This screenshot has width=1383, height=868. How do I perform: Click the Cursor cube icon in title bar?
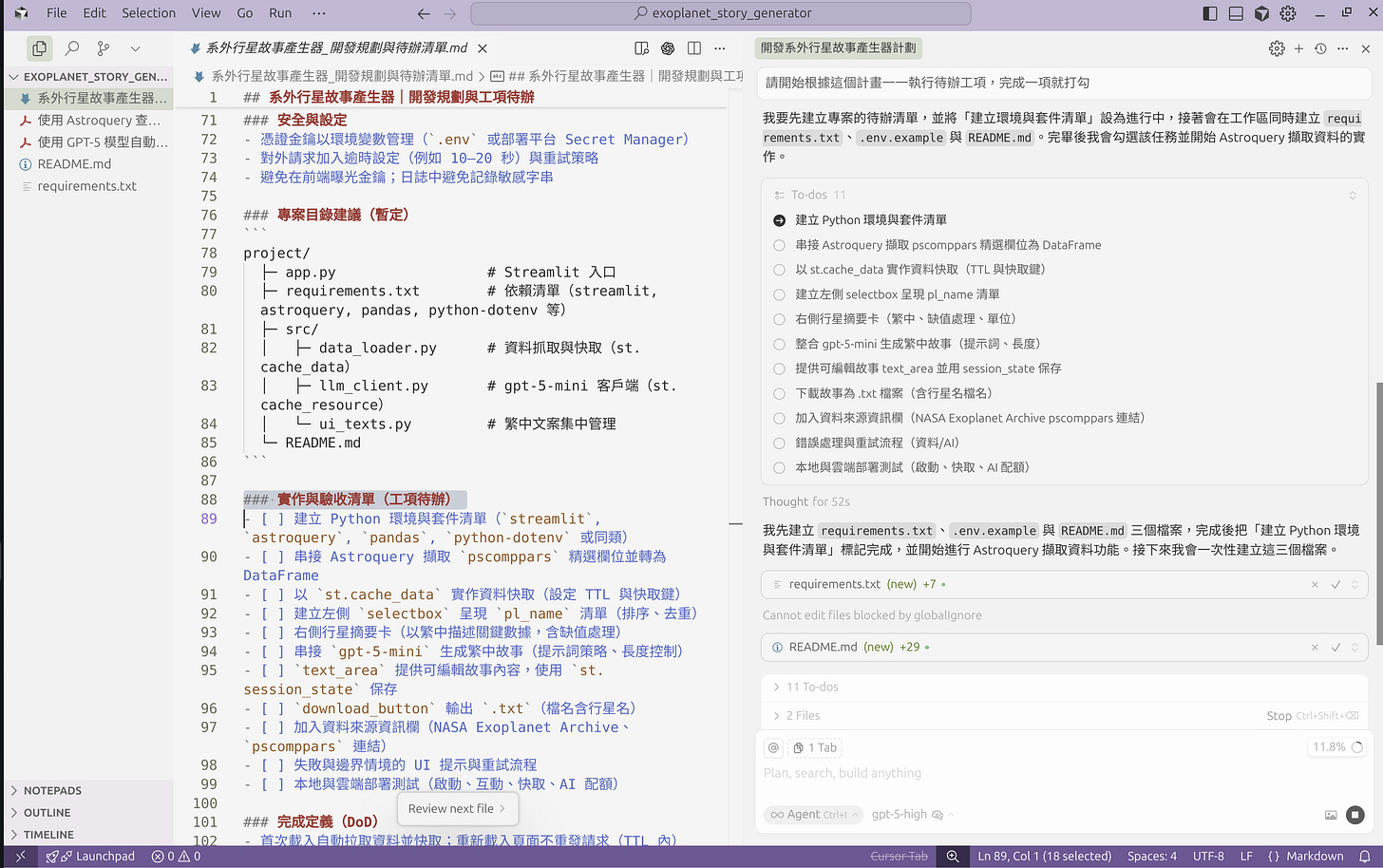tap(1261, 13)
